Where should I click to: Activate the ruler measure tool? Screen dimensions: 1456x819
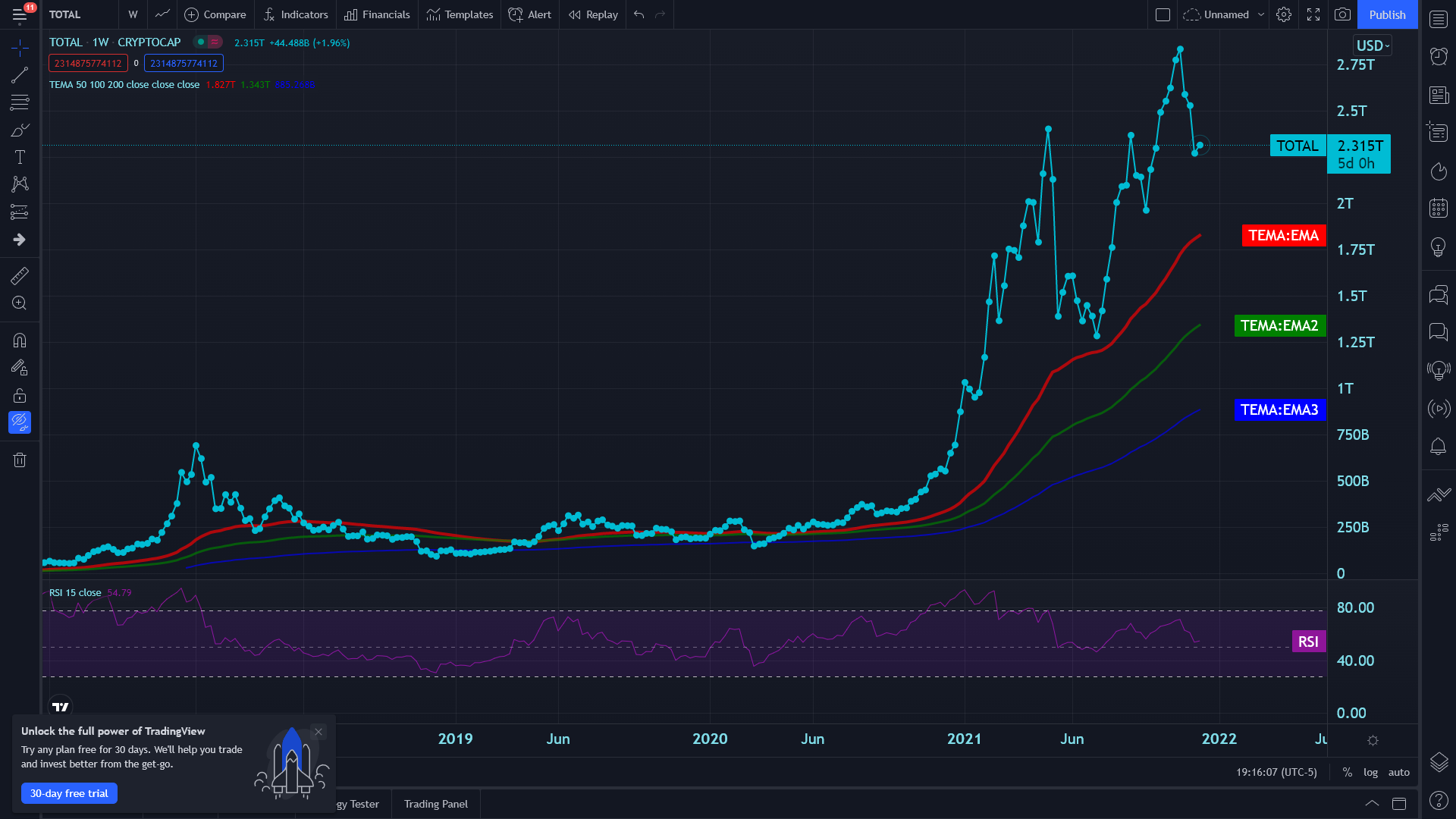click(20, 275)
